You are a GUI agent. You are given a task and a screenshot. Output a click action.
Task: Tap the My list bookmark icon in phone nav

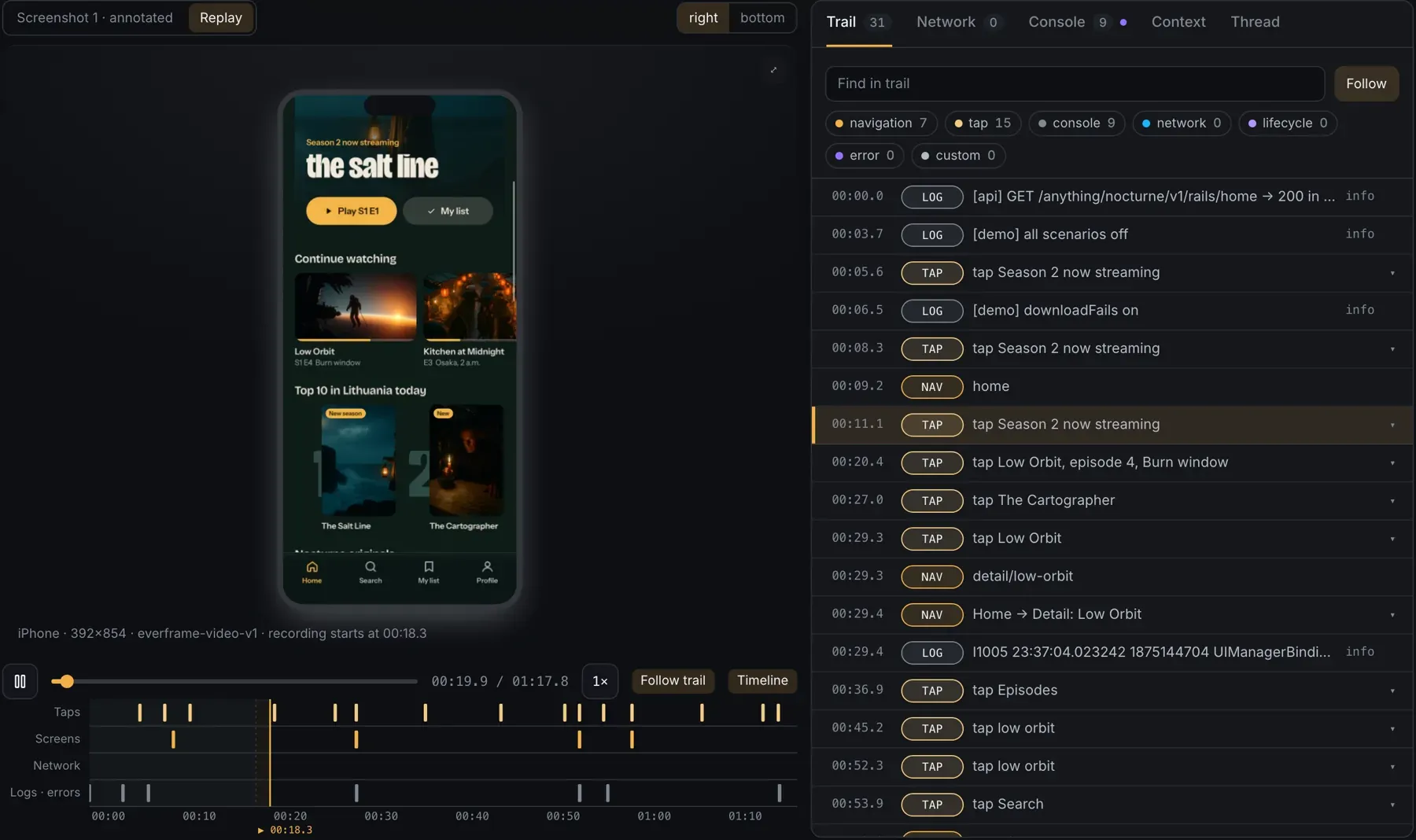click(429, 572)
